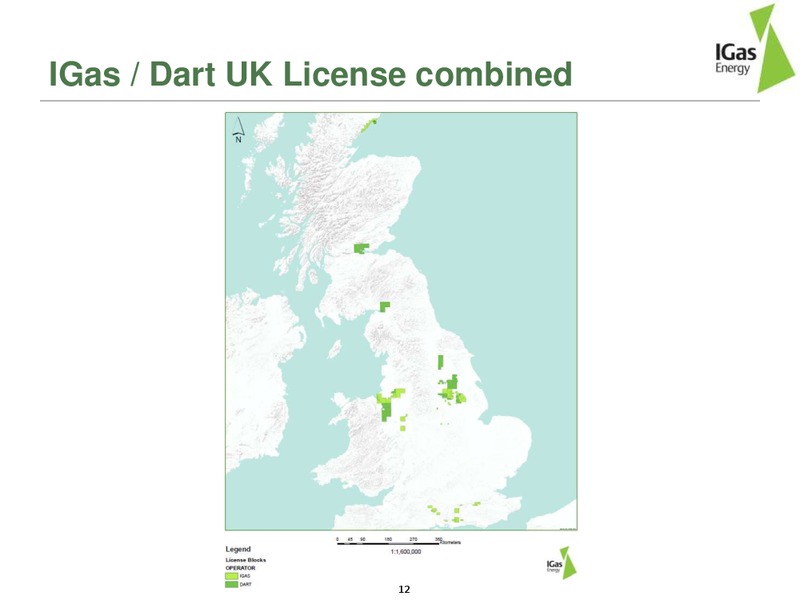Click the IGas Energy logo at top right

[x=754, y=48]
